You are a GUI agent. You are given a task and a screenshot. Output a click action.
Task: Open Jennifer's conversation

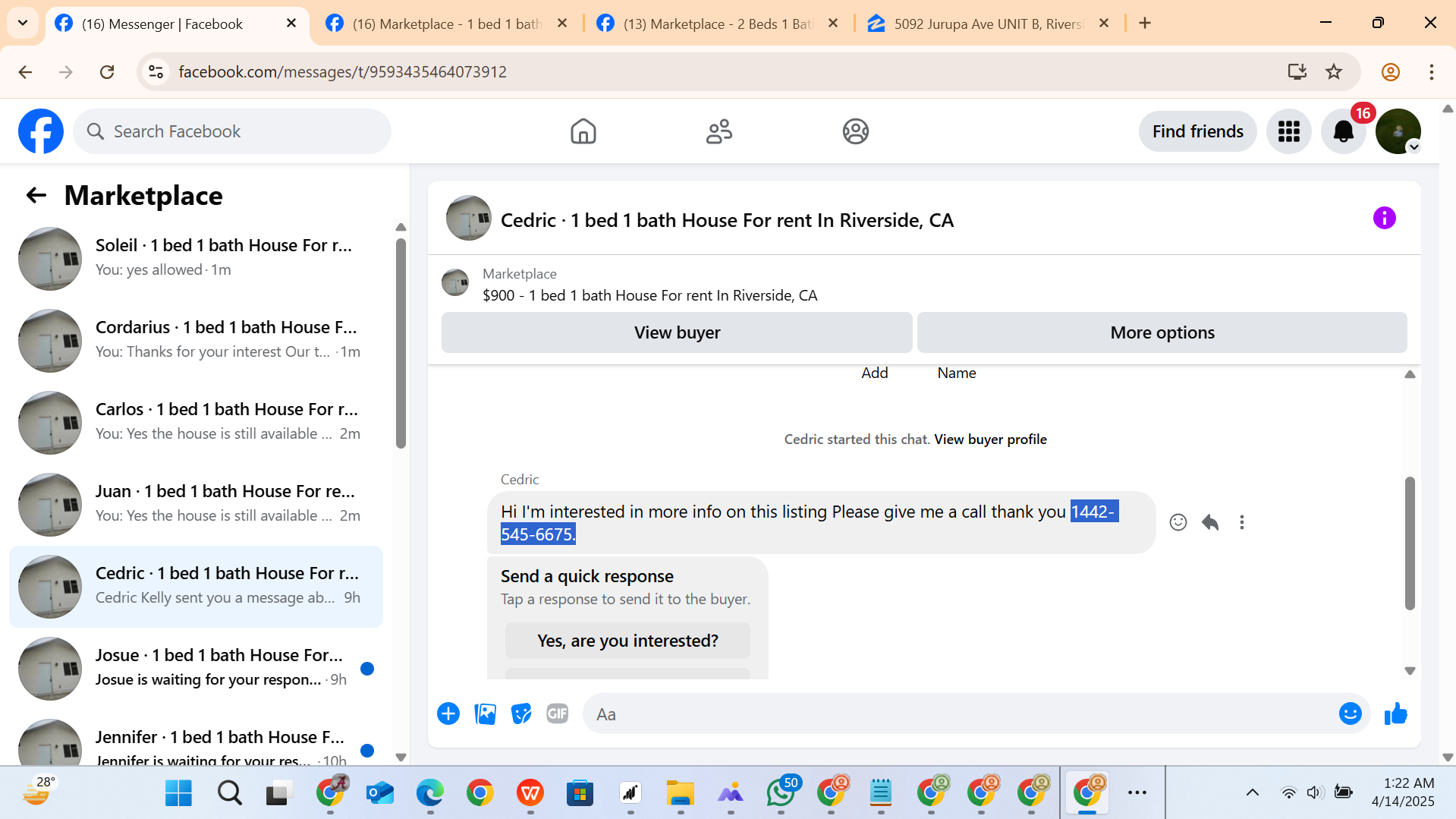point(196,740)
